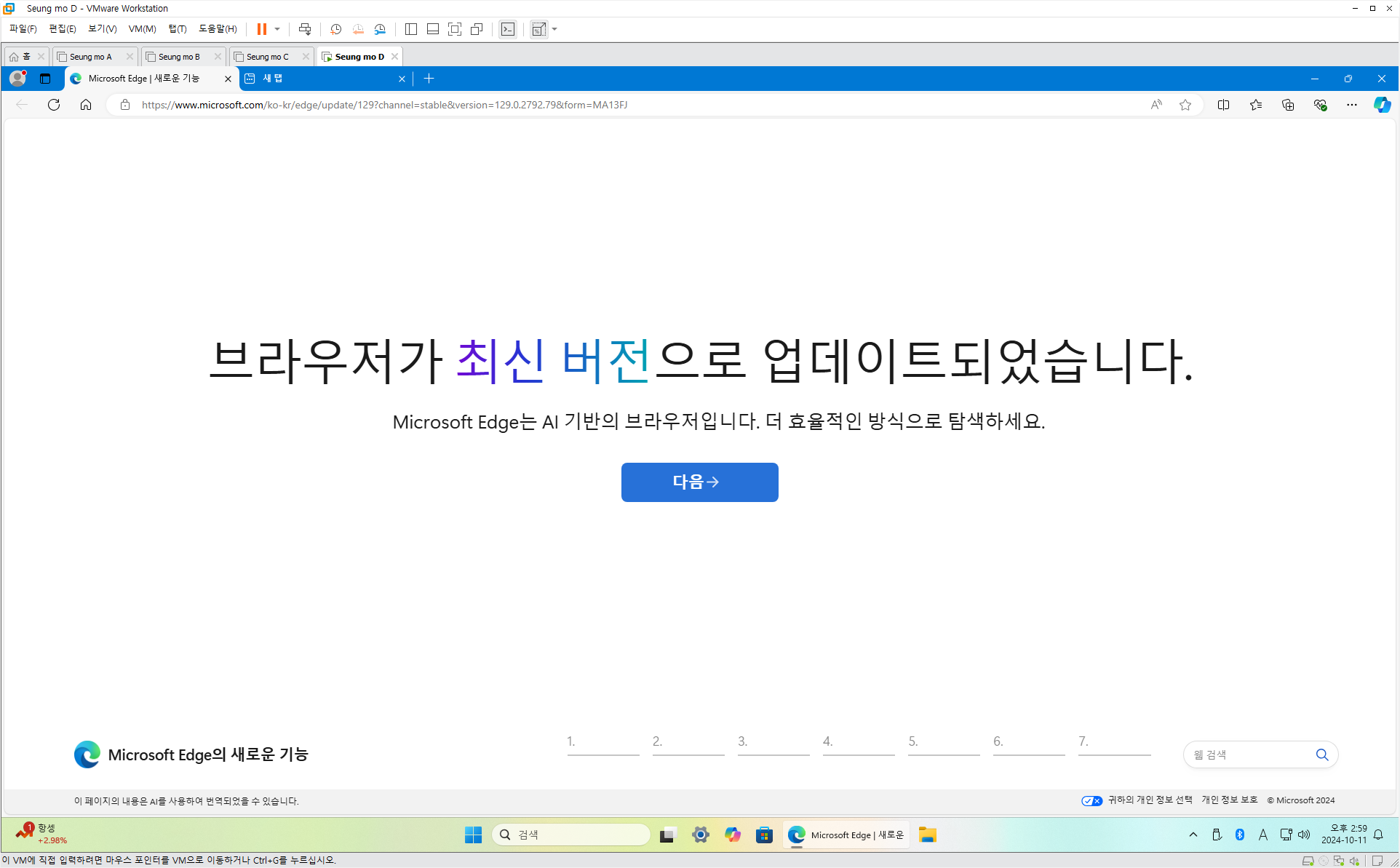Toggle privacy choices opt-out icon
The height and width of the screenshot is (868, 1400).
pos(1091,800)
